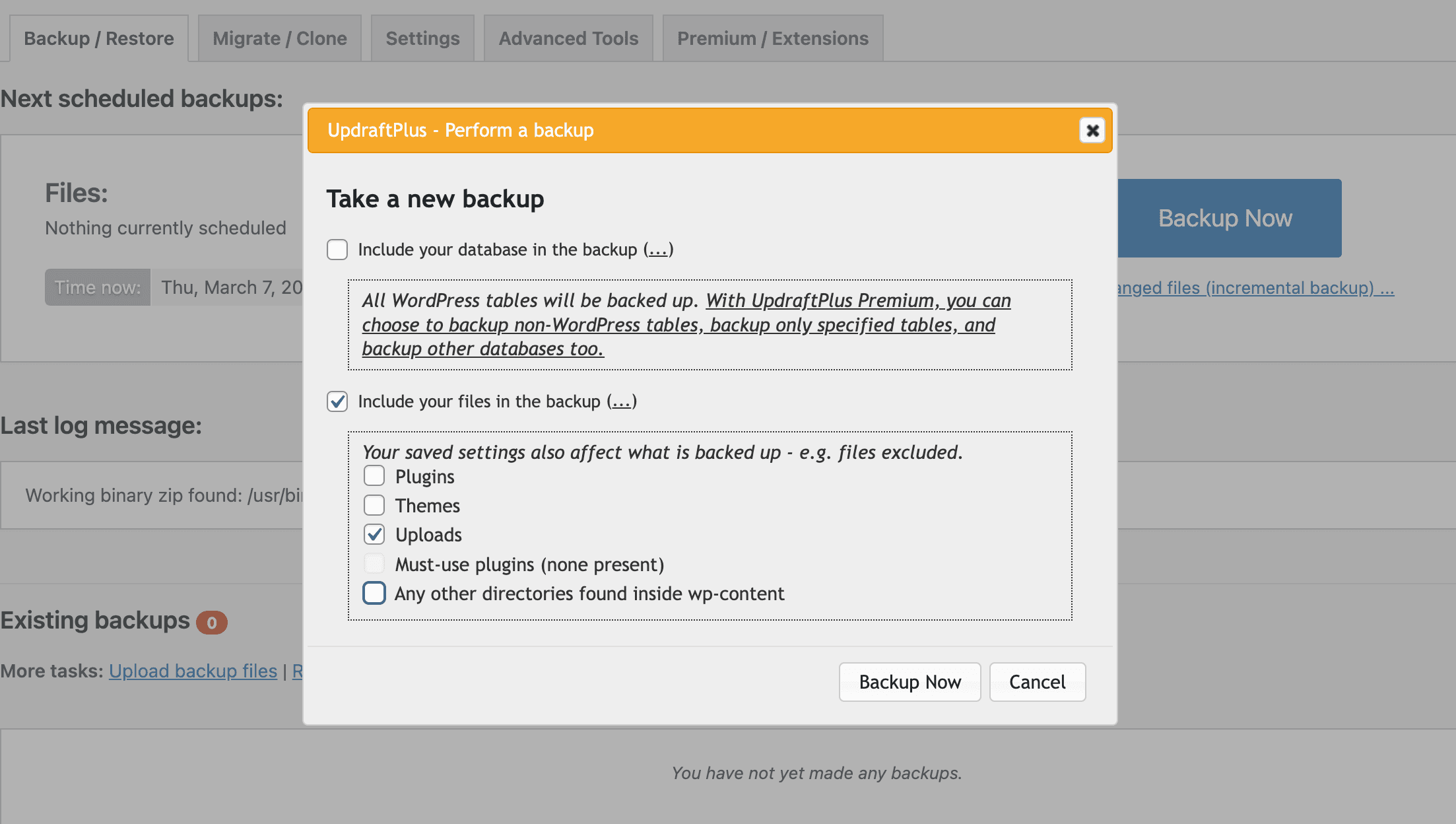Collapse file options via the (...) link
The image size is (1456, 824).
pos(622,401)
